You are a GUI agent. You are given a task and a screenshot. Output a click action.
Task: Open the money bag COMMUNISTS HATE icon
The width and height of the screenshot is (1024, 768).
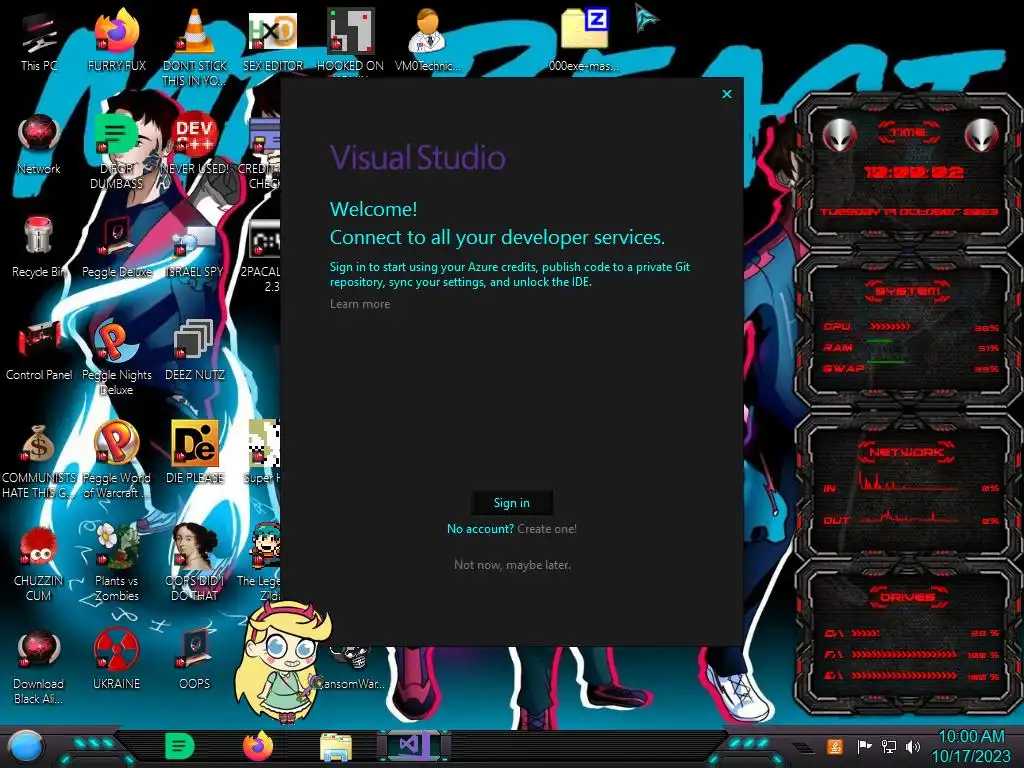tap(39, 460)
